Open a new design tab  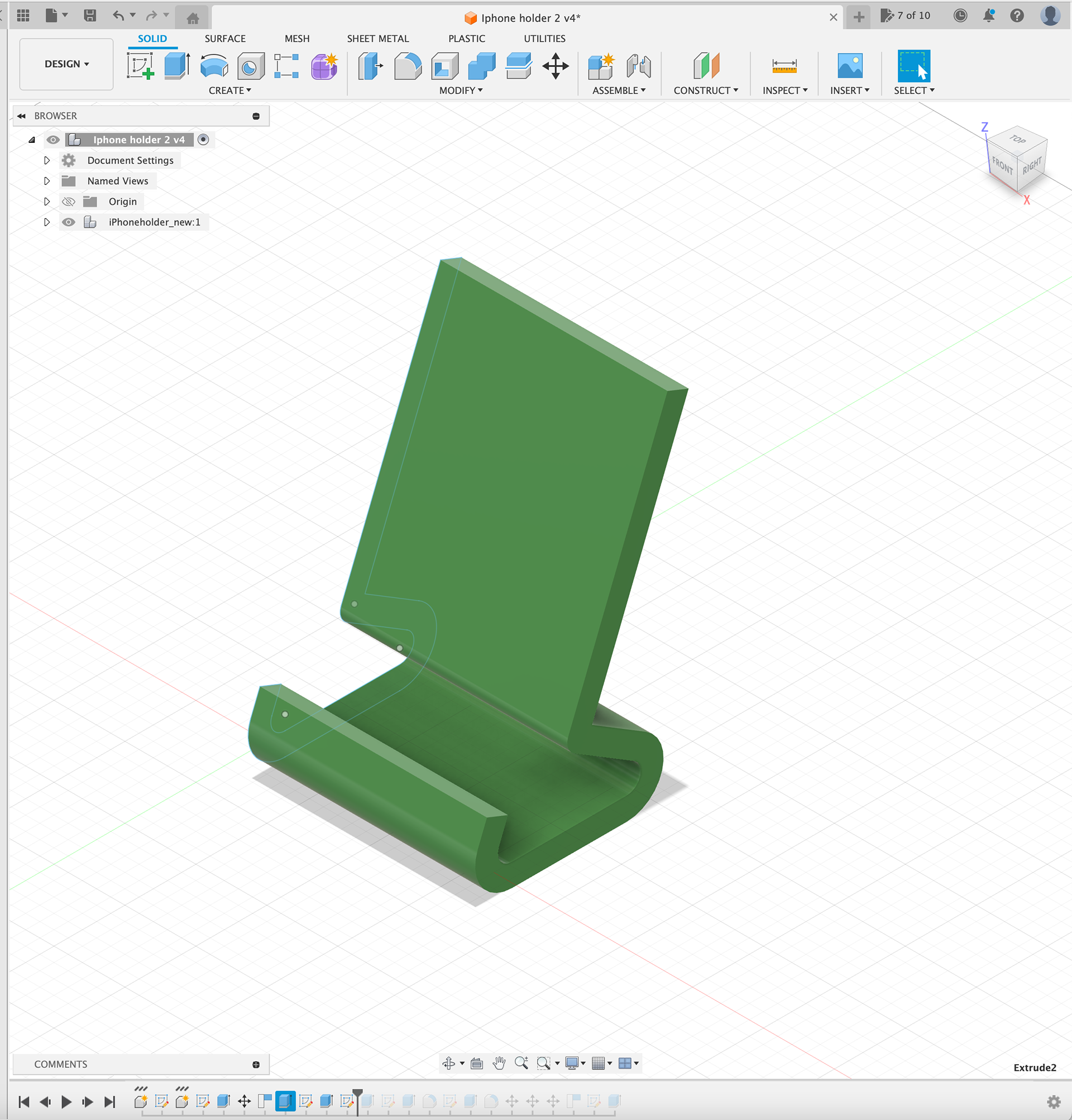[x=858, y=17]
